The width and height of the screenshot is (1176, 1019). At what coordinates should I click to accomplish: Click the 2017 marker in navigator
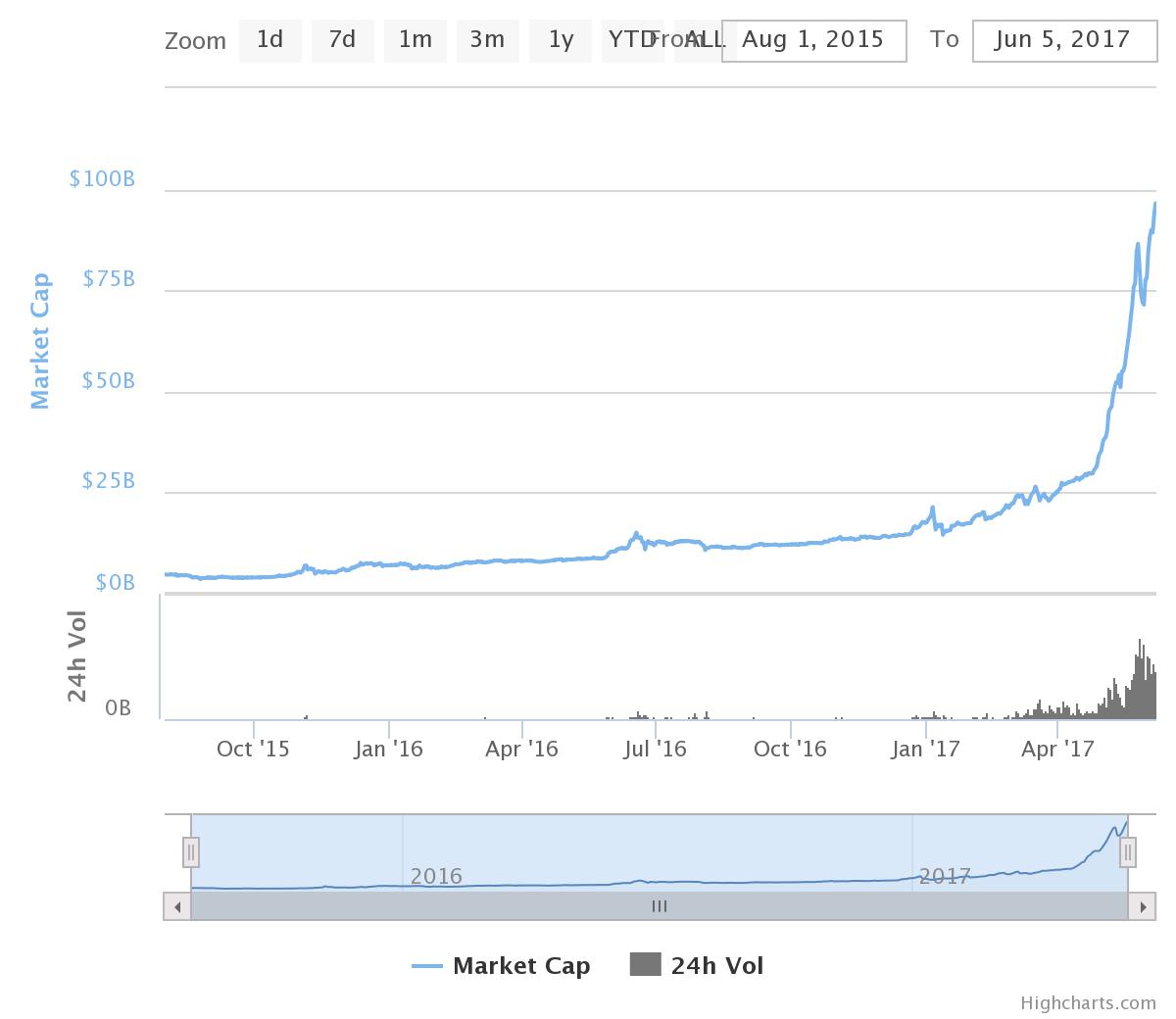[945, 876]
